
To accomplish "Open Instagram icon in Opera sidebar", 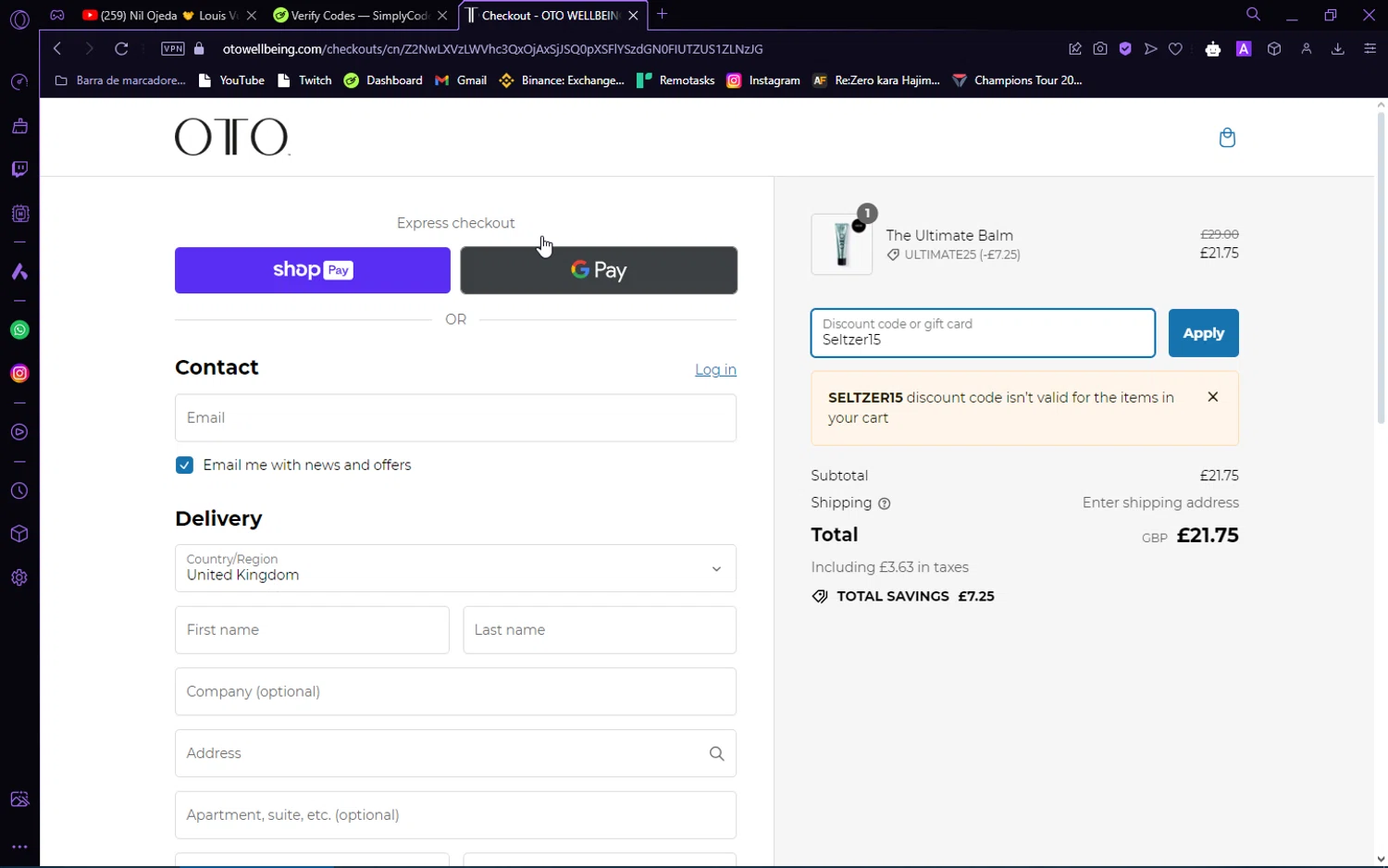I will 19,374.
